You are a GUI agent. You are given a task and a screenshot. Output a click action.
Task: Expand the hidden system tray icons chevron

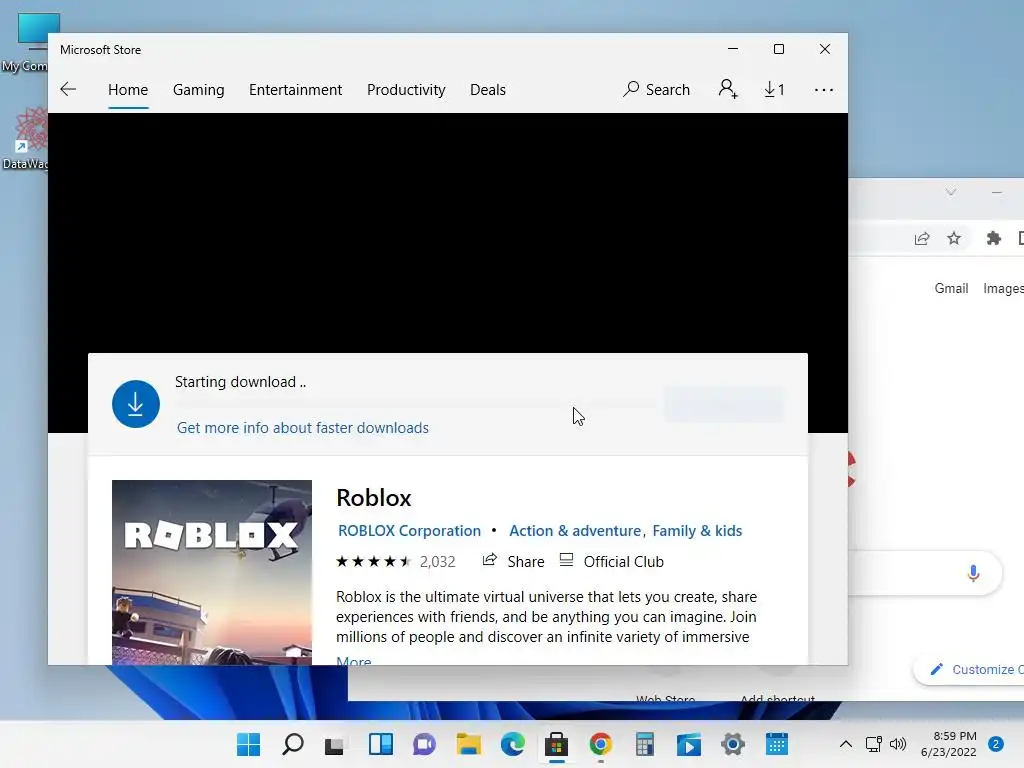(846, 744)
